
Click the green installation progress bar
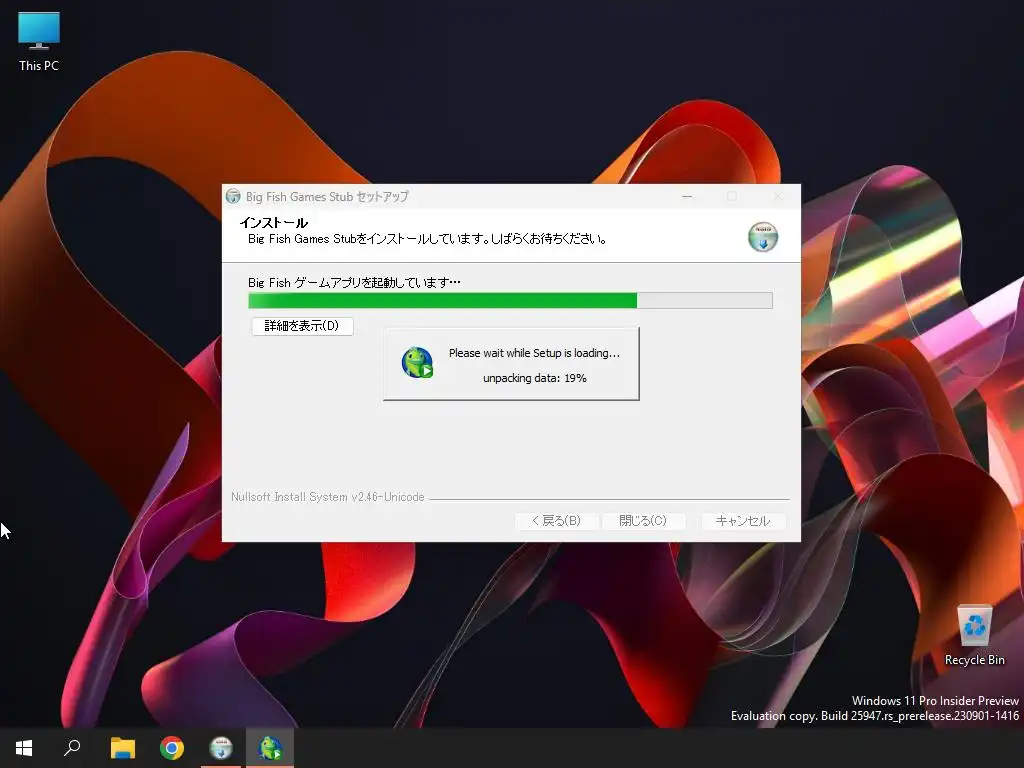point(510,300)
